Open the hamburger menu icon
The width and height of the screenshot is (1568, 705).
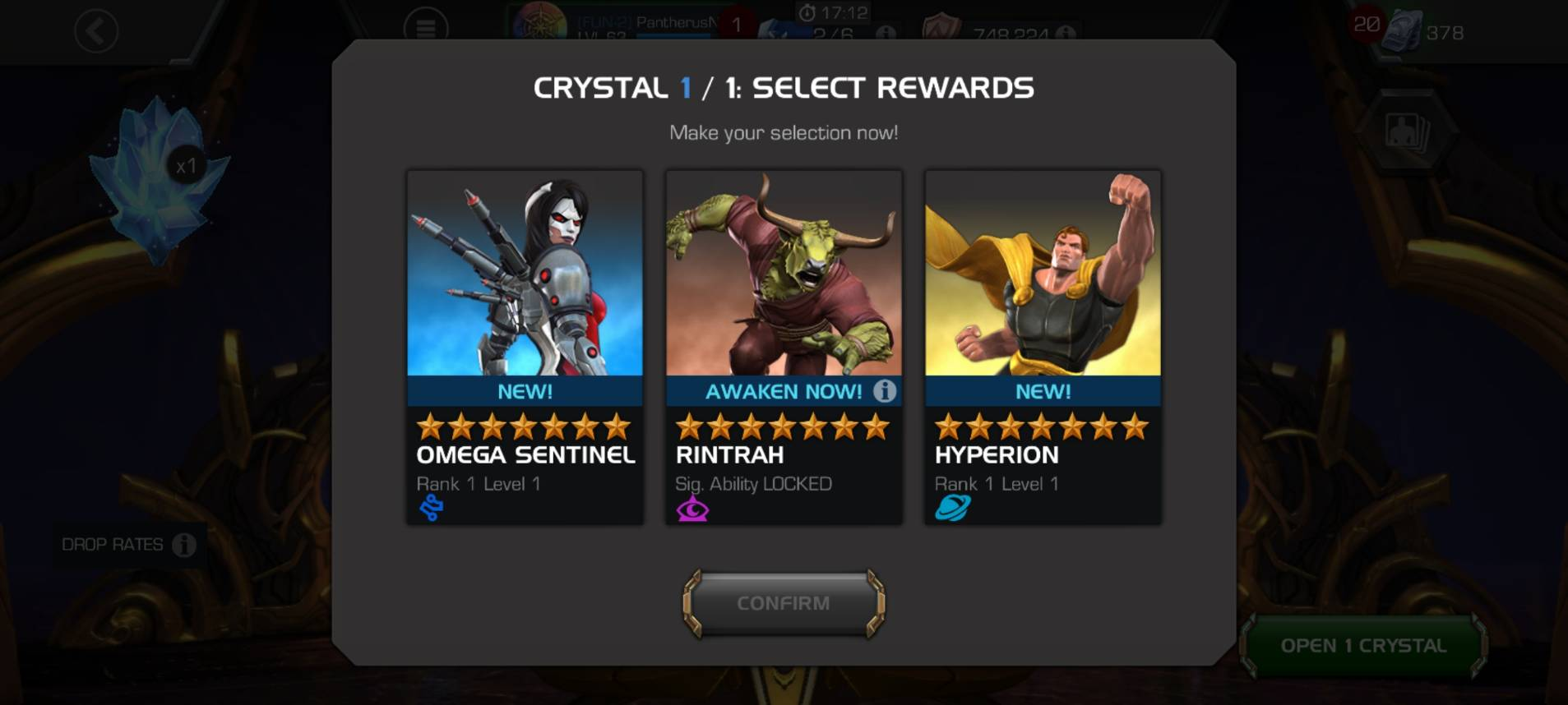tap(425, 29)
